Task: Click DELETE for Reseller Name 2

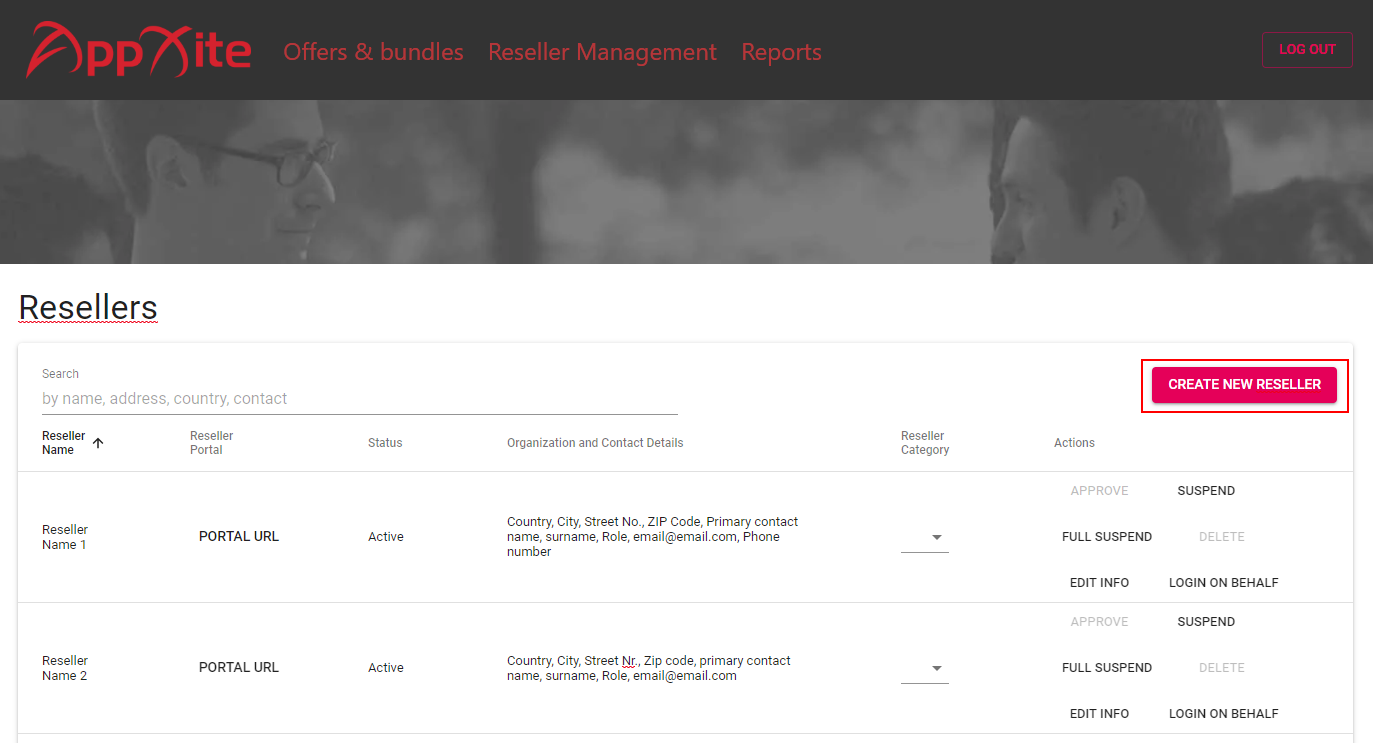Action: coord(1222,668)
